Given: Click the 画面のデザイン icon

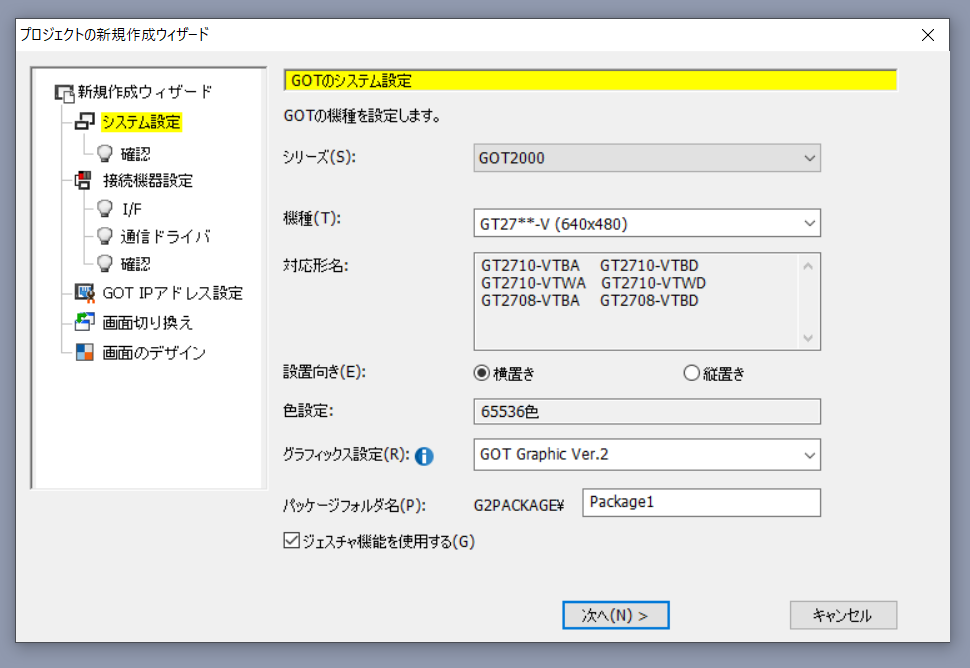Looking at the screenshot, I should pos(84,352).
